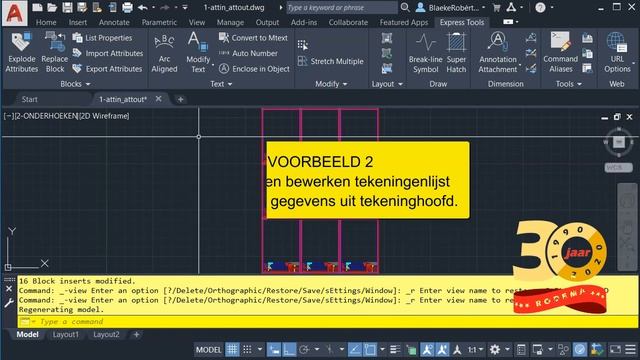Toggle Lineweight display in status bar
Image resolution: width=640 pixels, height=360 pixels.
pyautogui.click(x=395, y=350)
